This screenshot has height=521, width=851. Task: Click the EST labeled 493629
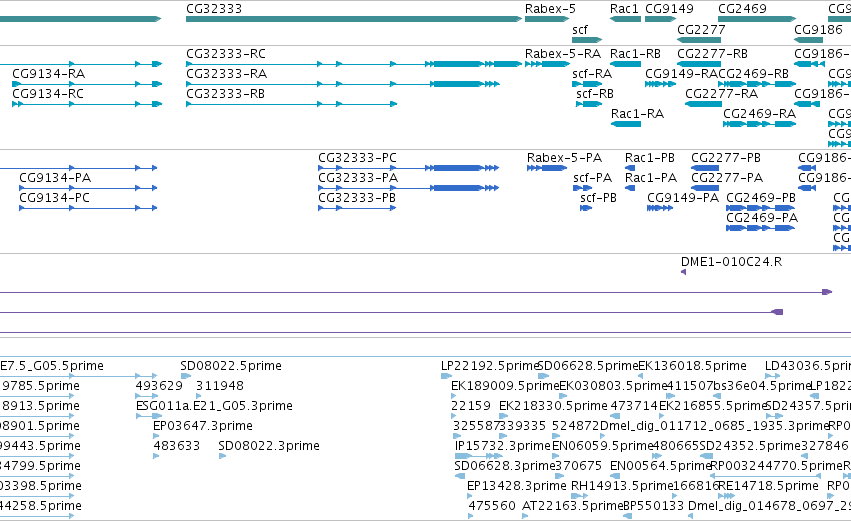pos(158,386)
